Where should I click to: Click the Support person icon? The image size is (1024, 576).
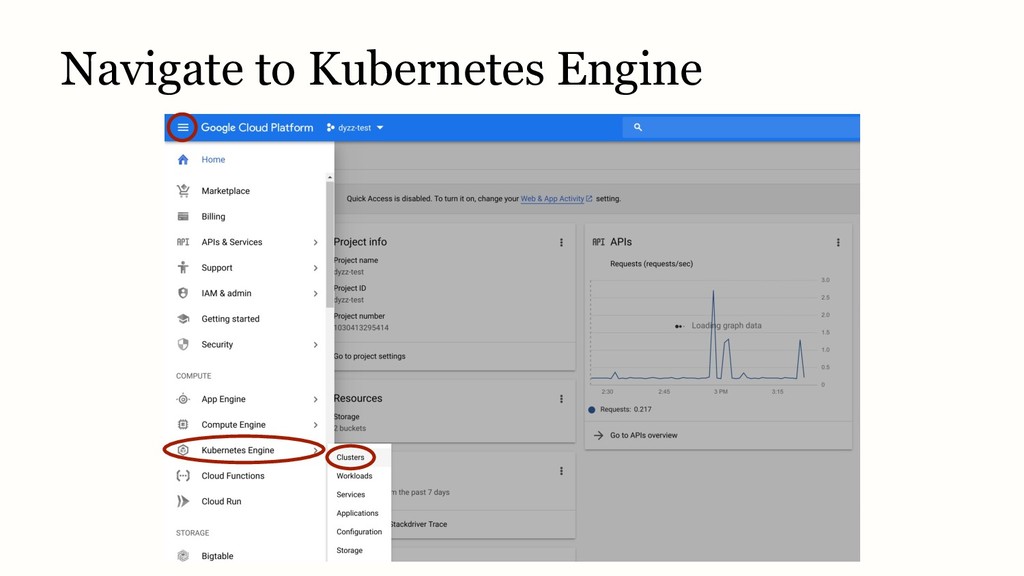[183, 267]
